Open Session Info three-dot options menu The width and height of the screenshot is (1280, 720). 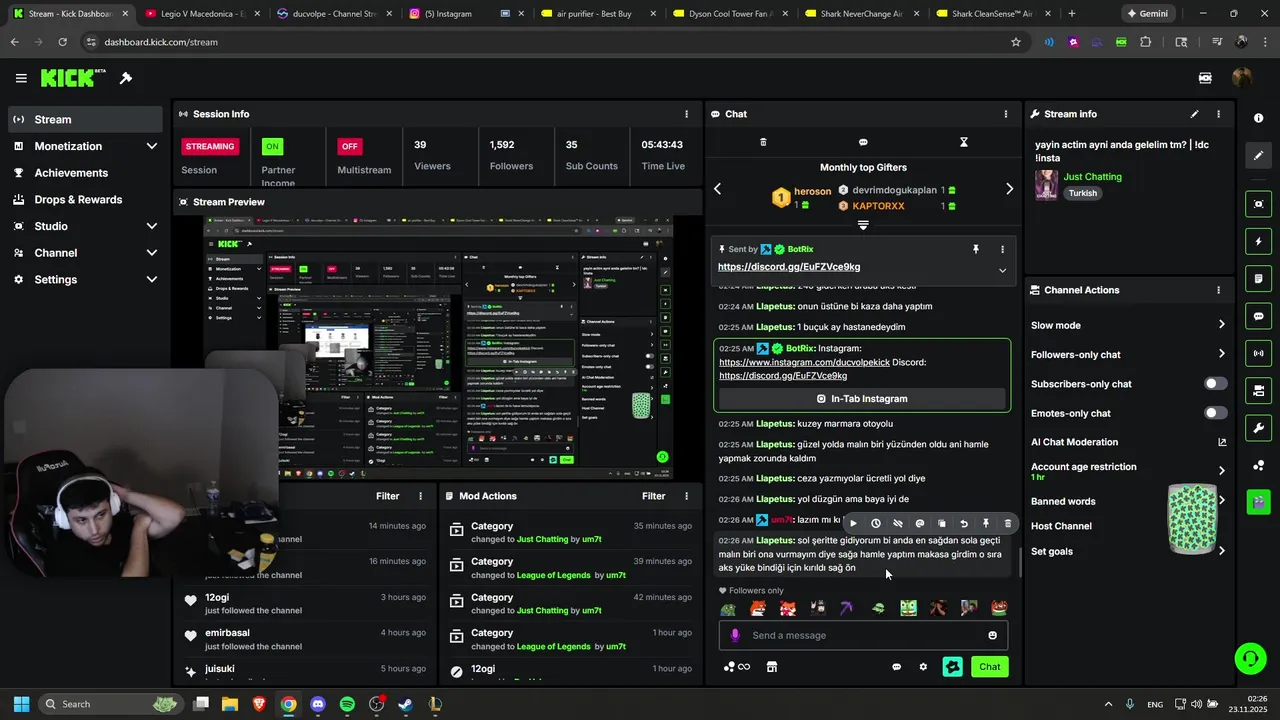tap(686, 114)
